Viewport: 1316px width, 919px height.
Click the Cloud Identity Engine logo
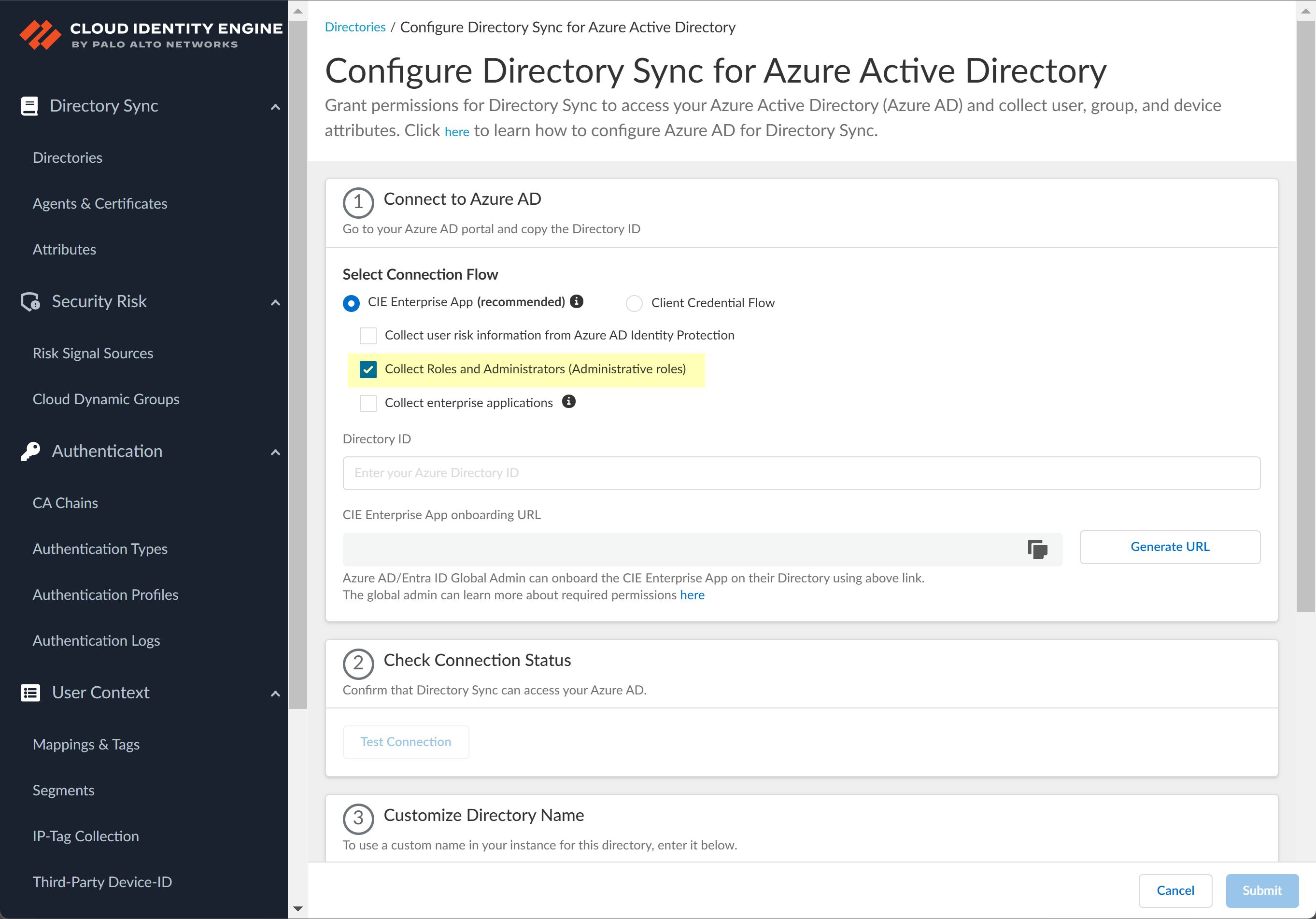coord(40,35)
